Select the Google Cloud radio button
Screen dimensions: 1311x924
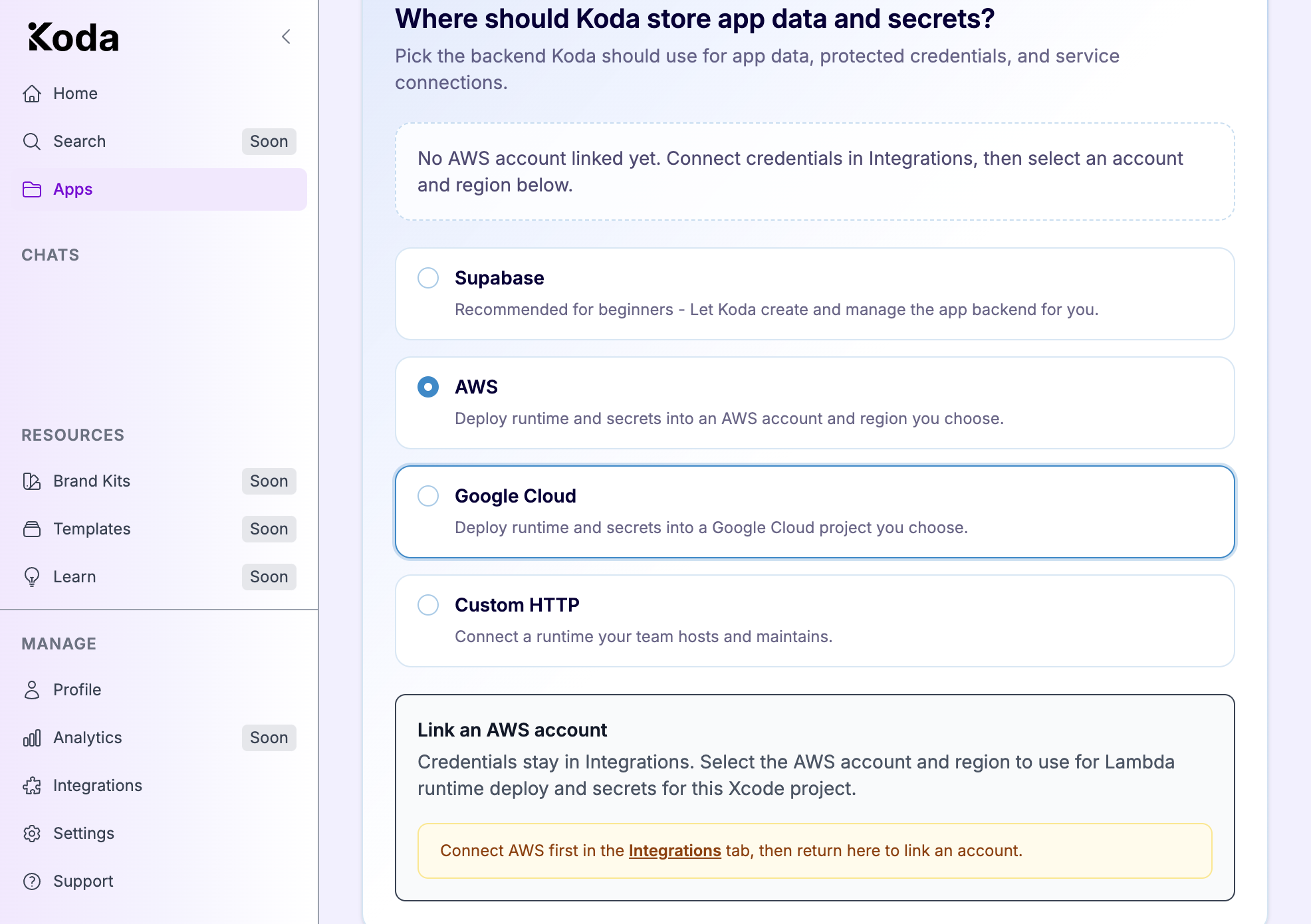(428, 496)
